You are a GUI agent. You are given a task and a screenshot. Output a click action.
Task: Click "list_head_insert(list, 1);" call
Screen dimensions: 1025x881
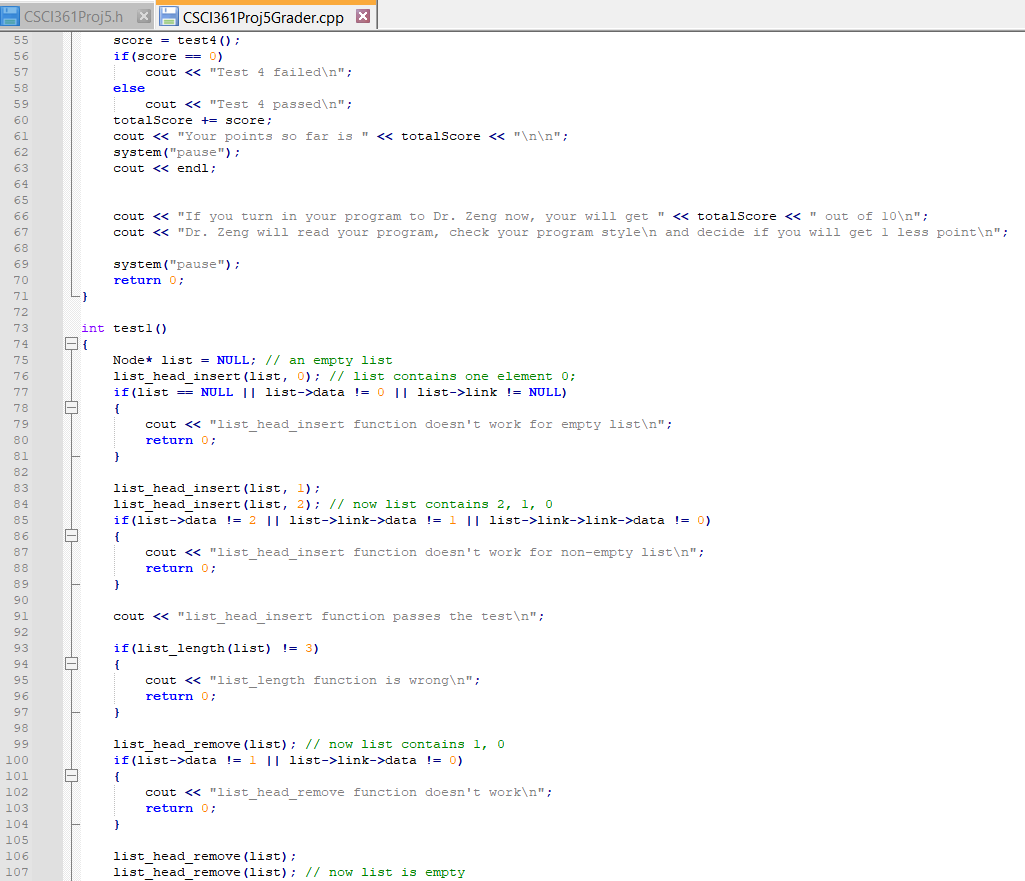[x=216, y=488]
